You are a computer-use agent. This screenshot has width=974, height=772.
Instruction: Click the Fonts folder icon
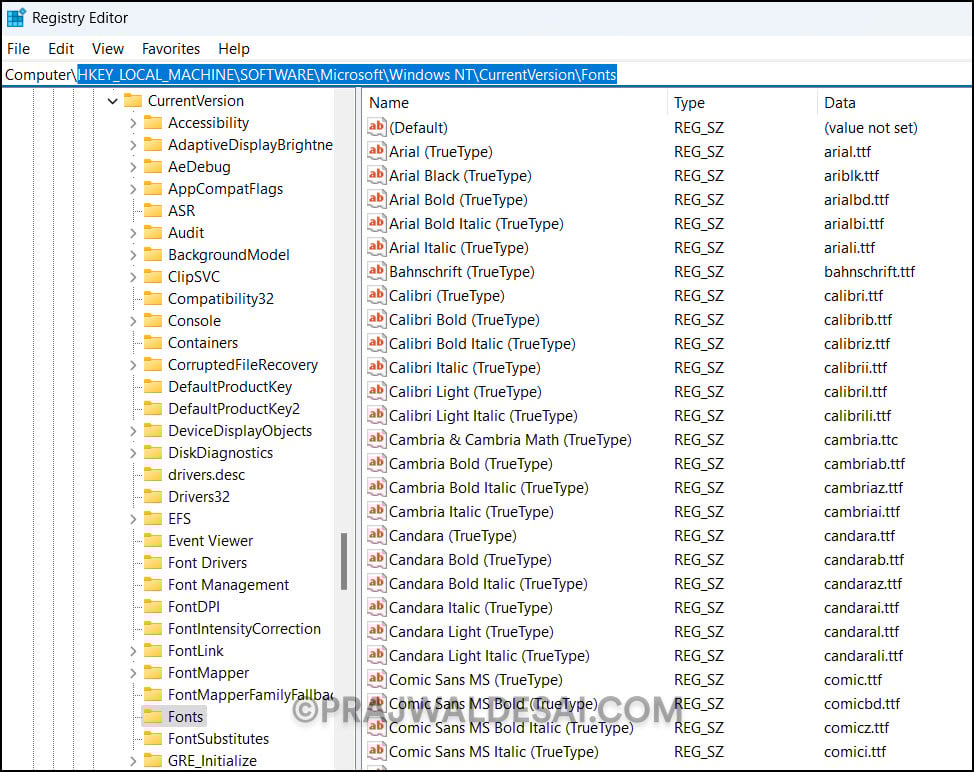pyautogui.click(x=153, y=717)
